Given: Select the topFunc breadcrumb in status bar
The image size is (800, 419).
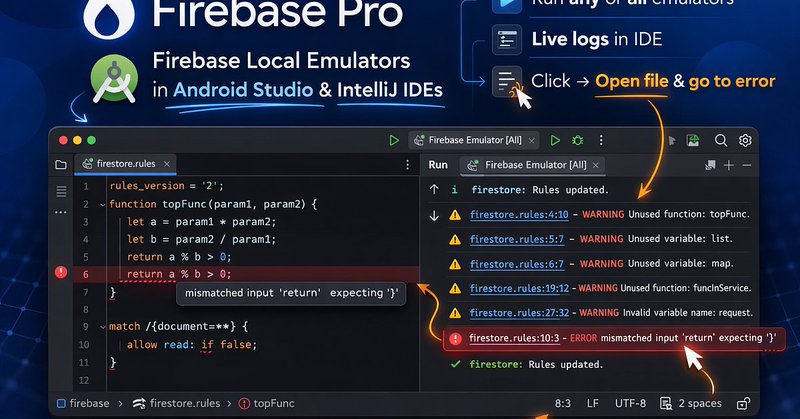Looking at the screenshot, I should click(267, 404).
